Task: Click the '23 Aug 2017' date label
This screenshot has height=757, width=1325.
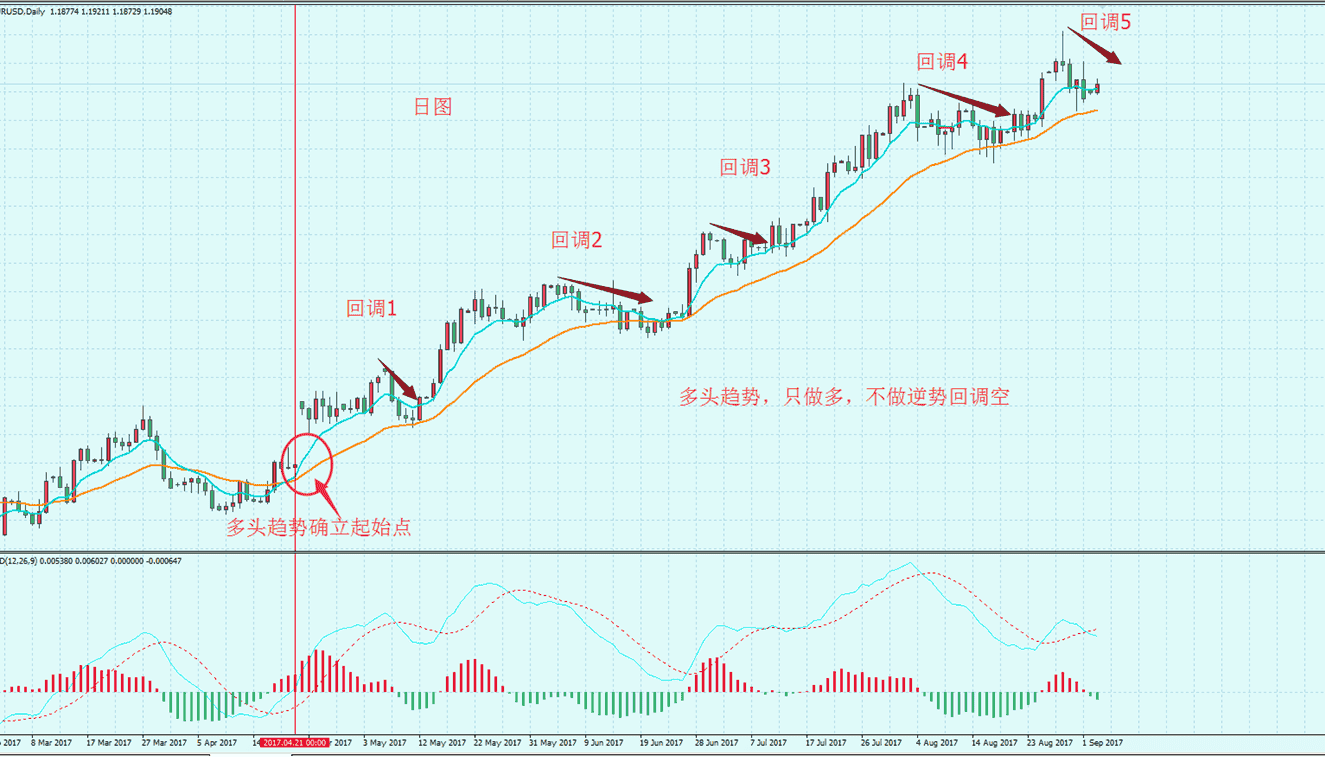Action: tap(1049, 743)
